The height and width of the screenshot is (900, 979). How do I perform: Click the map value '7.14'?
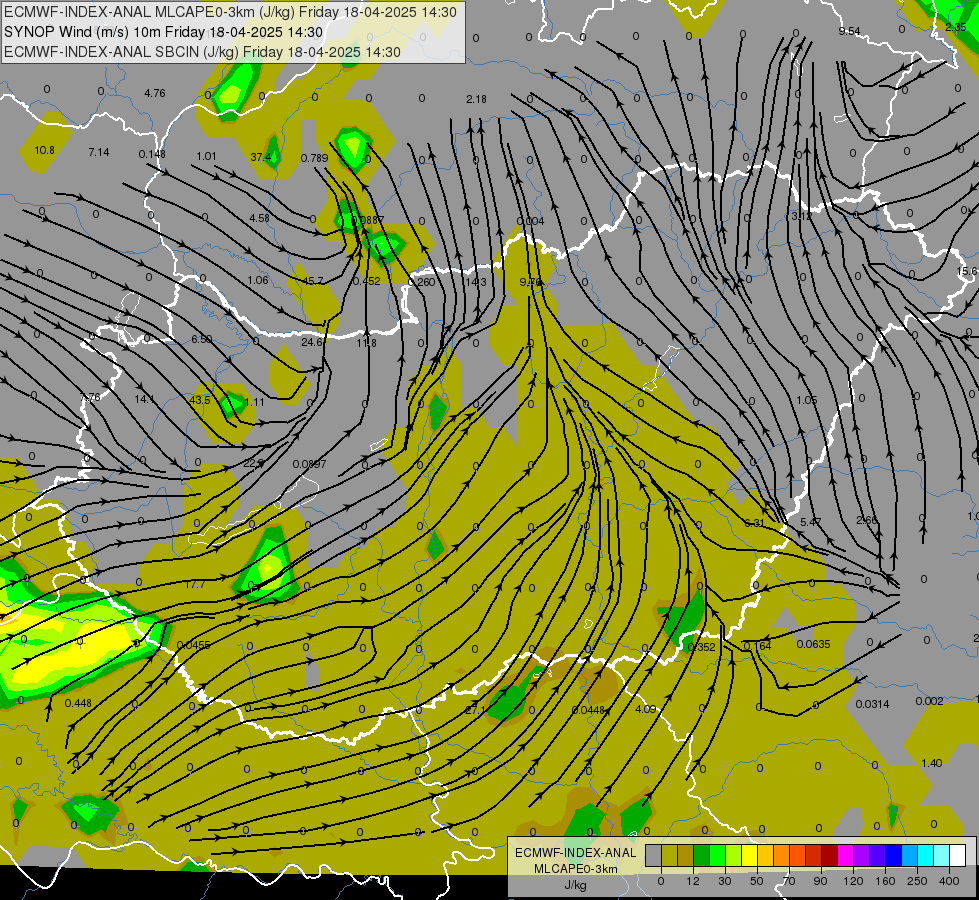click(99, 152)
